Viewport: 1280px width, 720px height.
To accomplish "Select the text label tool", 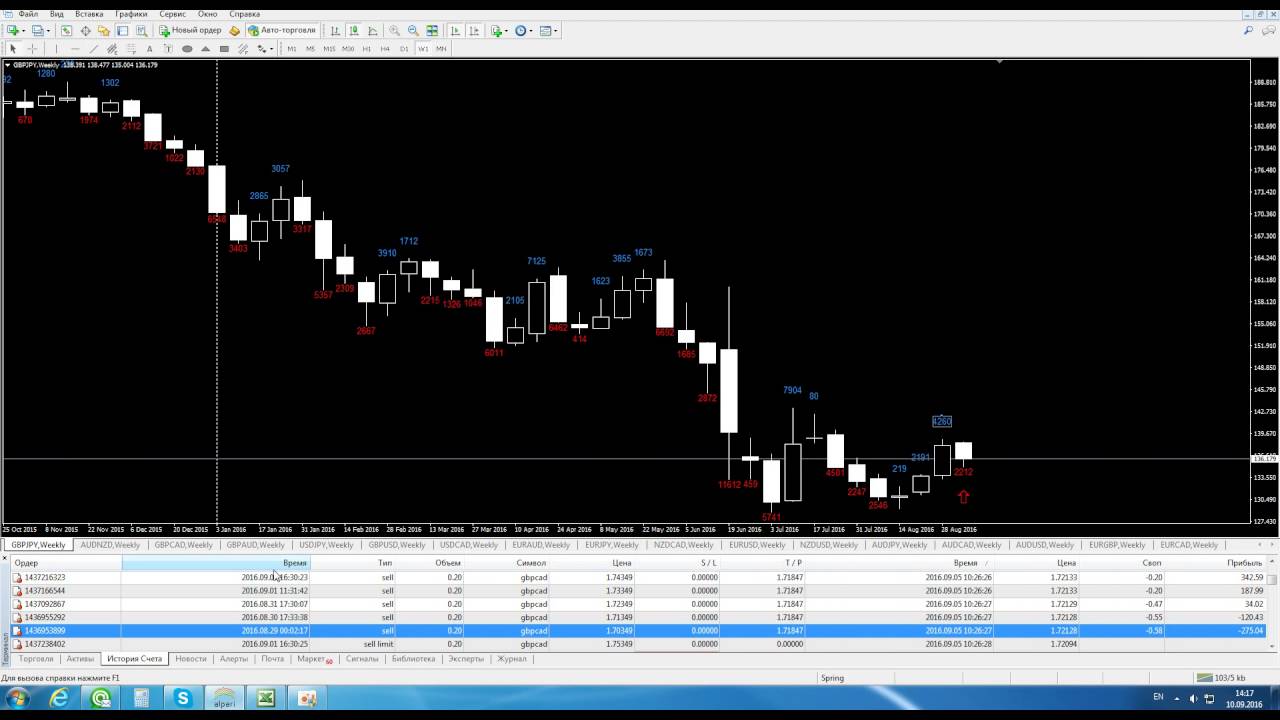I will [x=168, y=48].
